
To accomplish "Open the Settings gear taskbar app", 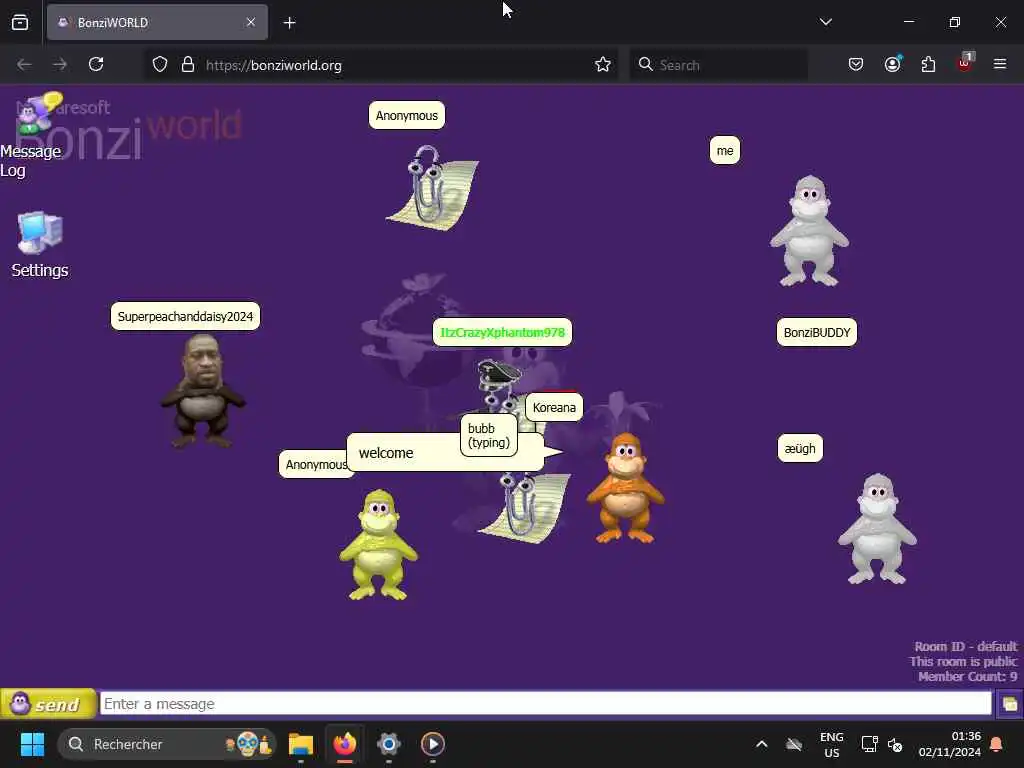I will (x=389, y=744).
